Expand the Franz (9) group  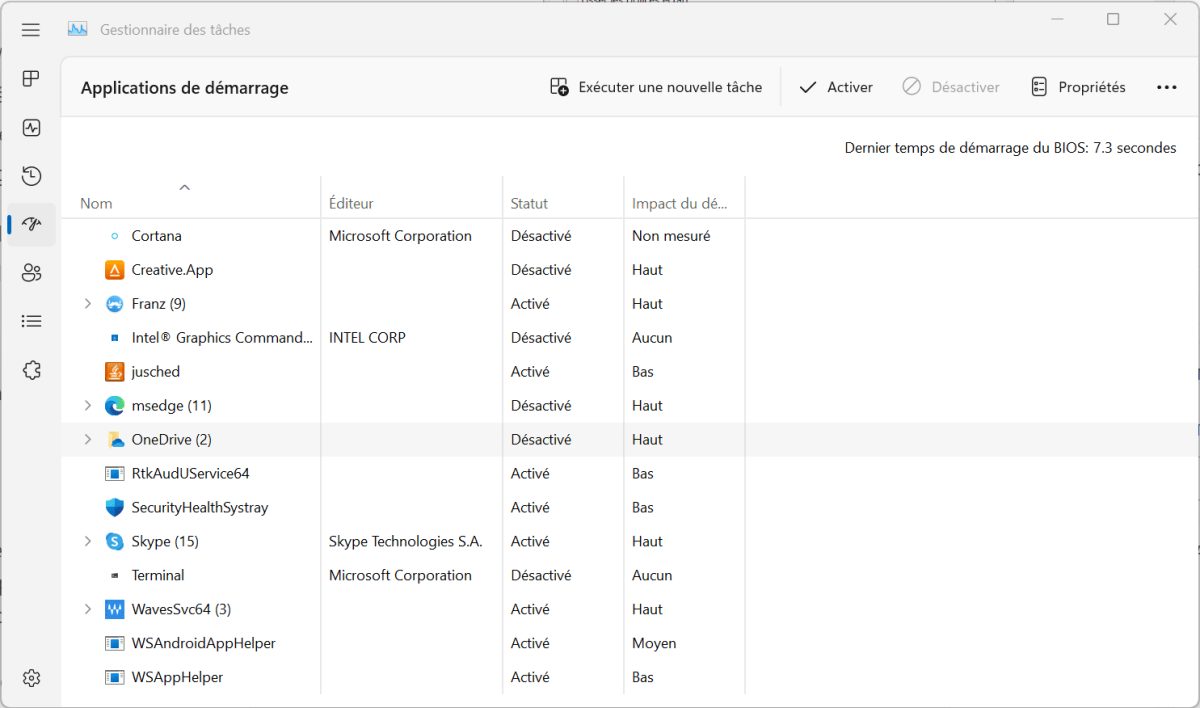pos(87,304)
